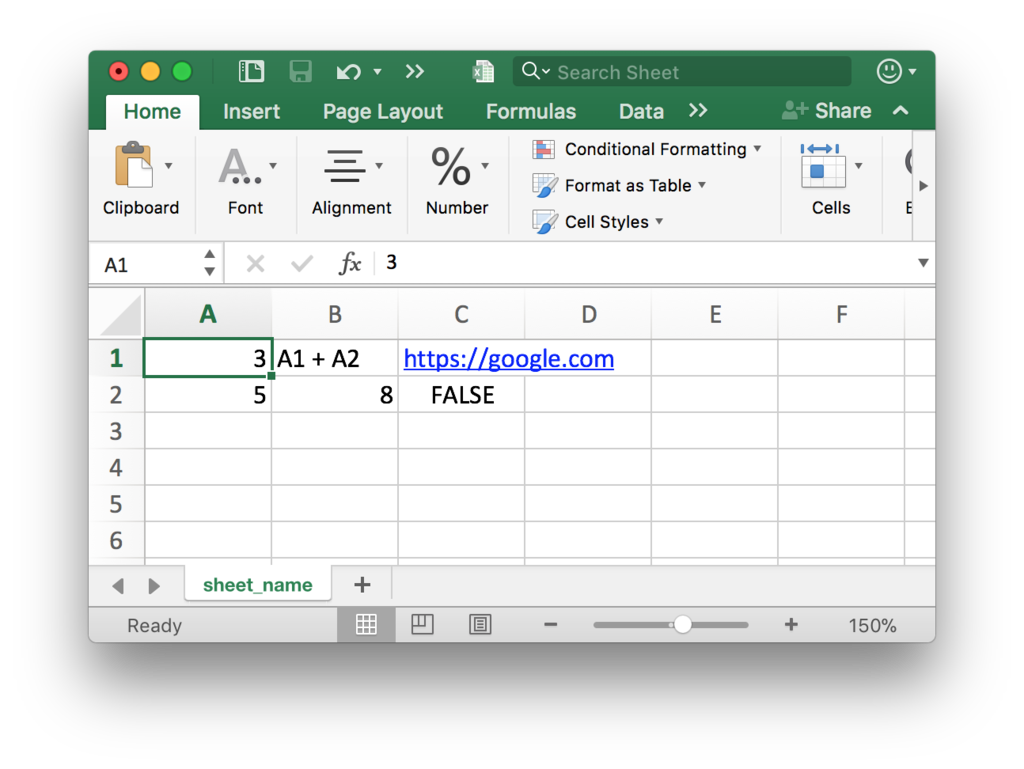
Task: Click the fx insert function icon
Action: tap(350, 264)
